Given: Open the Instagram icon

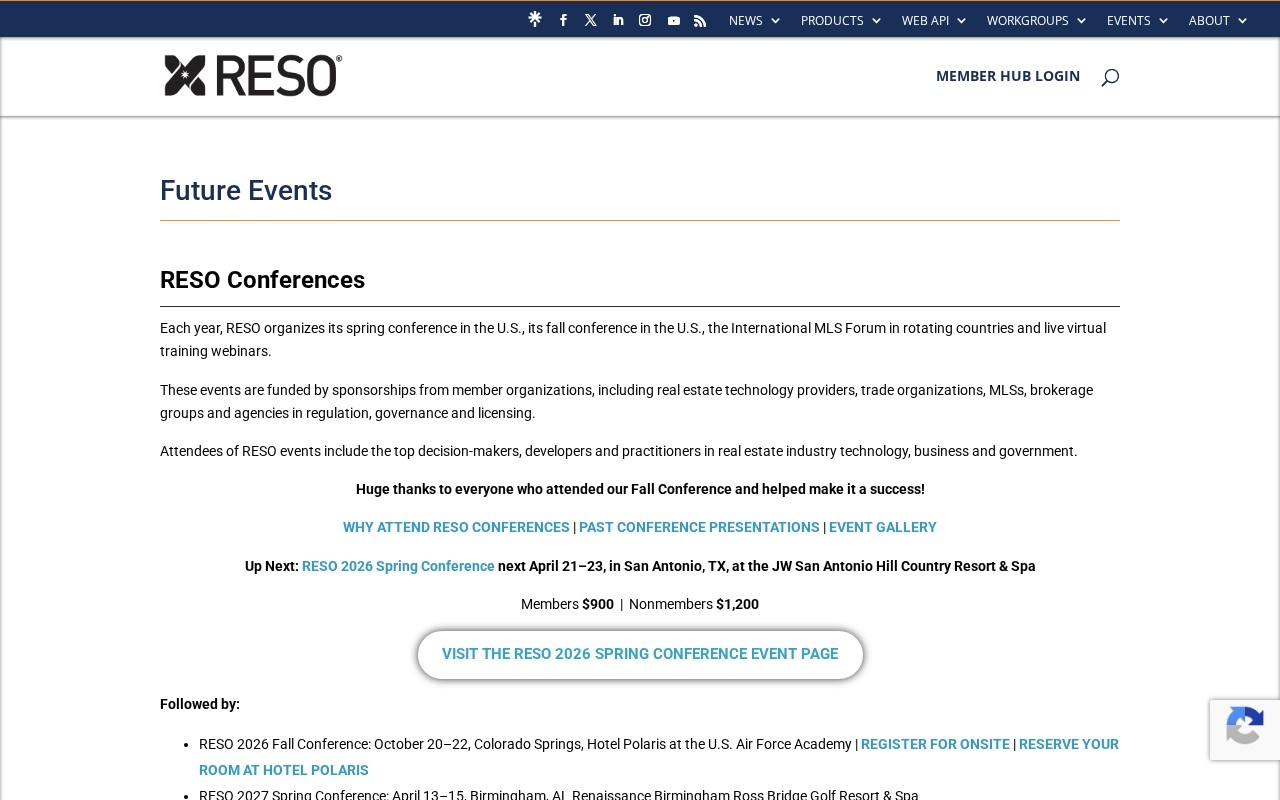Looking at the screenshot, I should point(645,20).
